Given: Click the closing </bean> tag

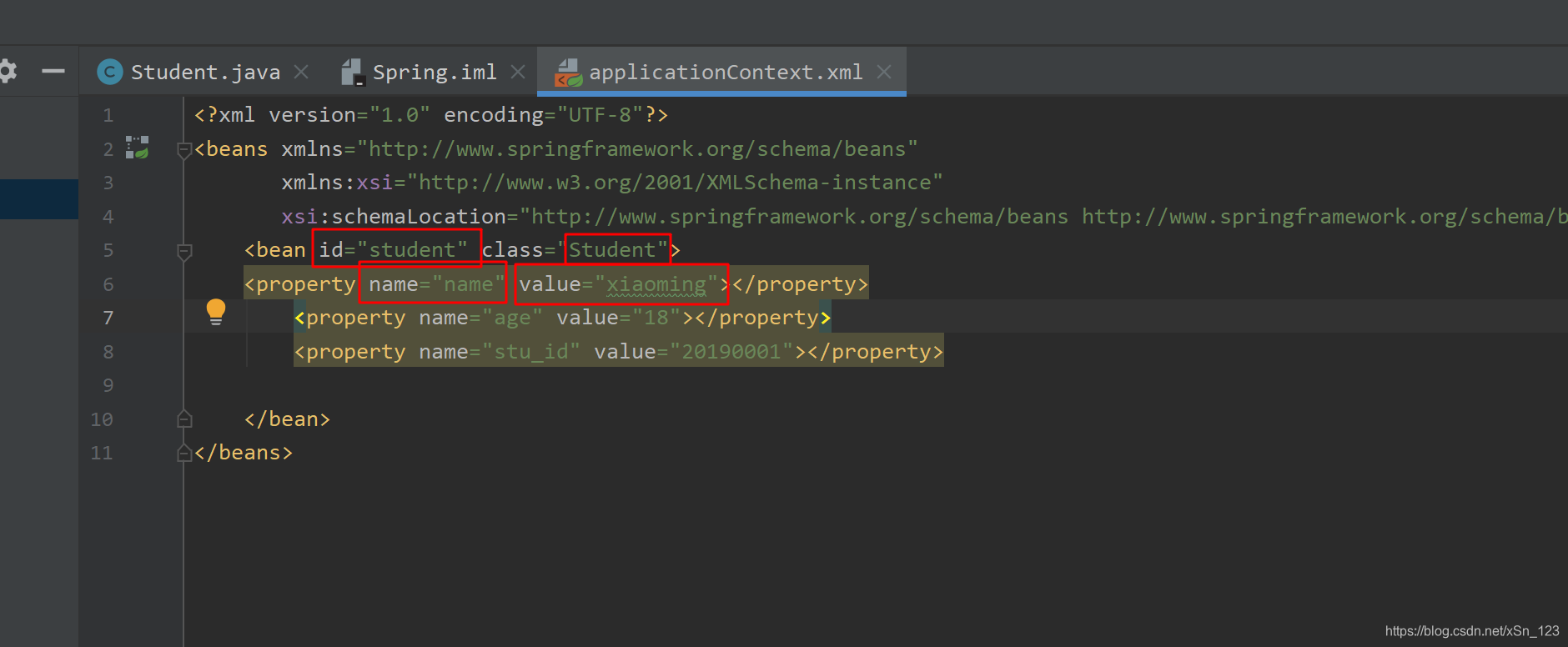Looking at the screenshot, I should 287,419.
